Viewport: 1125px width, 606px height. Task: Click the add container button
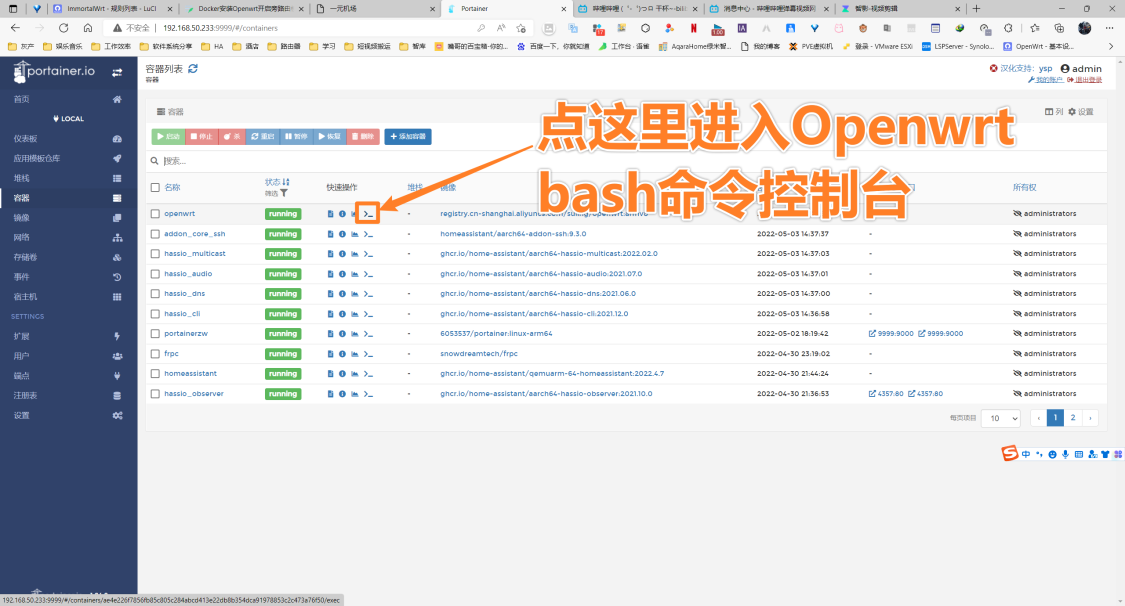408,136
